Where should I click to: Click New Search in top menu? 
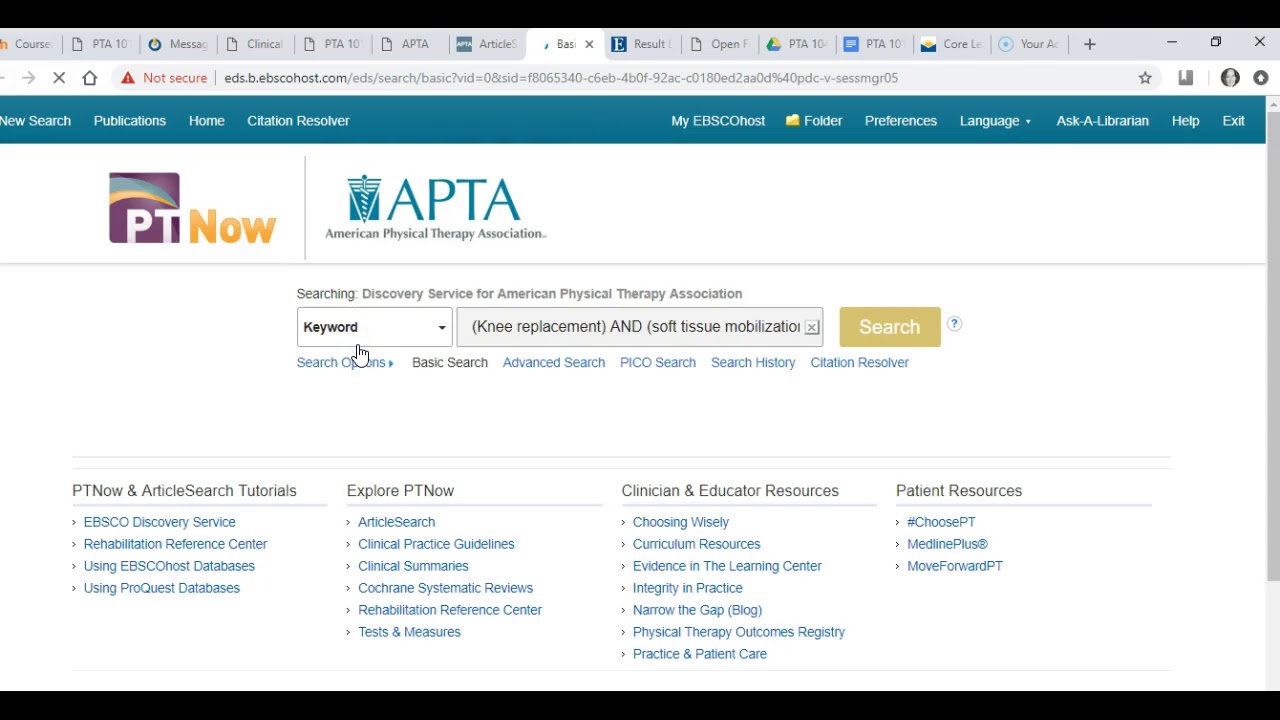(x=35, y=121)
